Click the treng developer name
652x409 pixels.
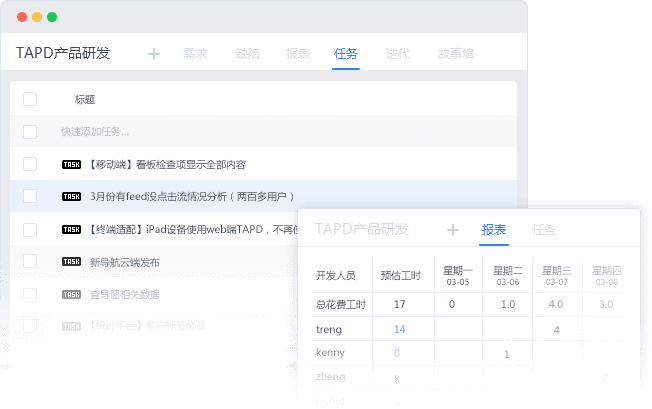coord(329,330)
